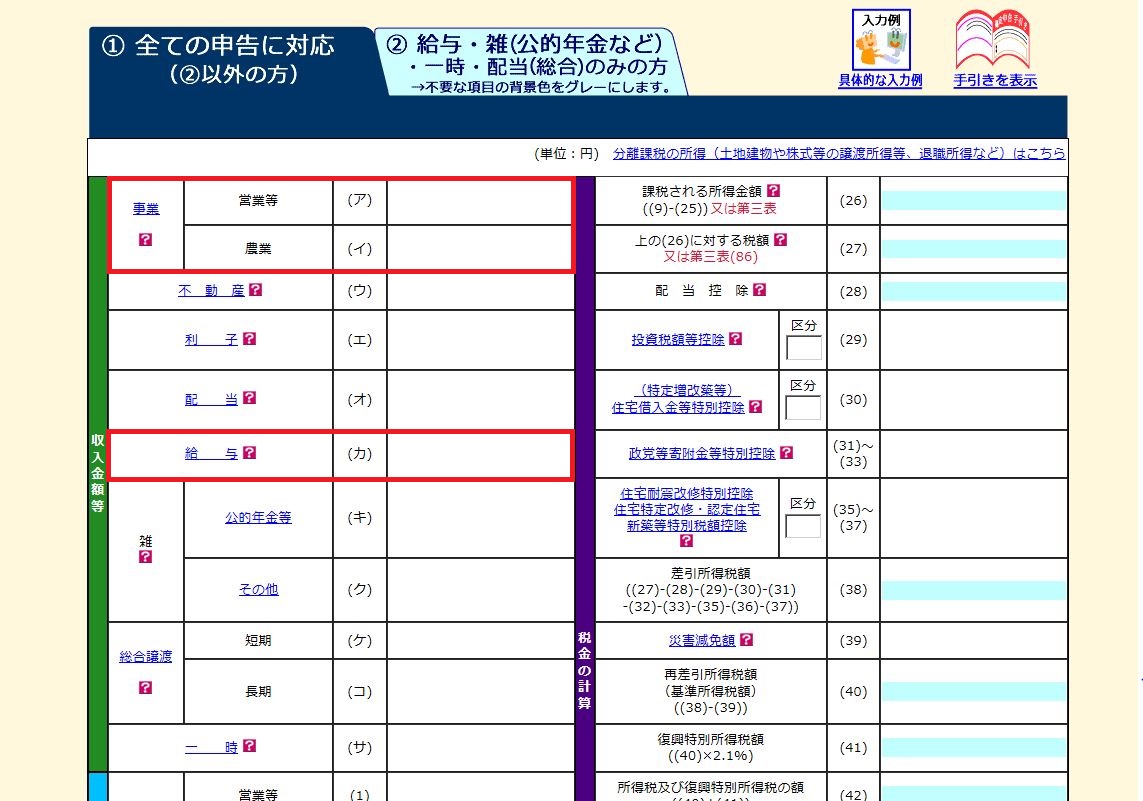Click help icon under 事業
The image size is (1143, 801).
(145, 239)
